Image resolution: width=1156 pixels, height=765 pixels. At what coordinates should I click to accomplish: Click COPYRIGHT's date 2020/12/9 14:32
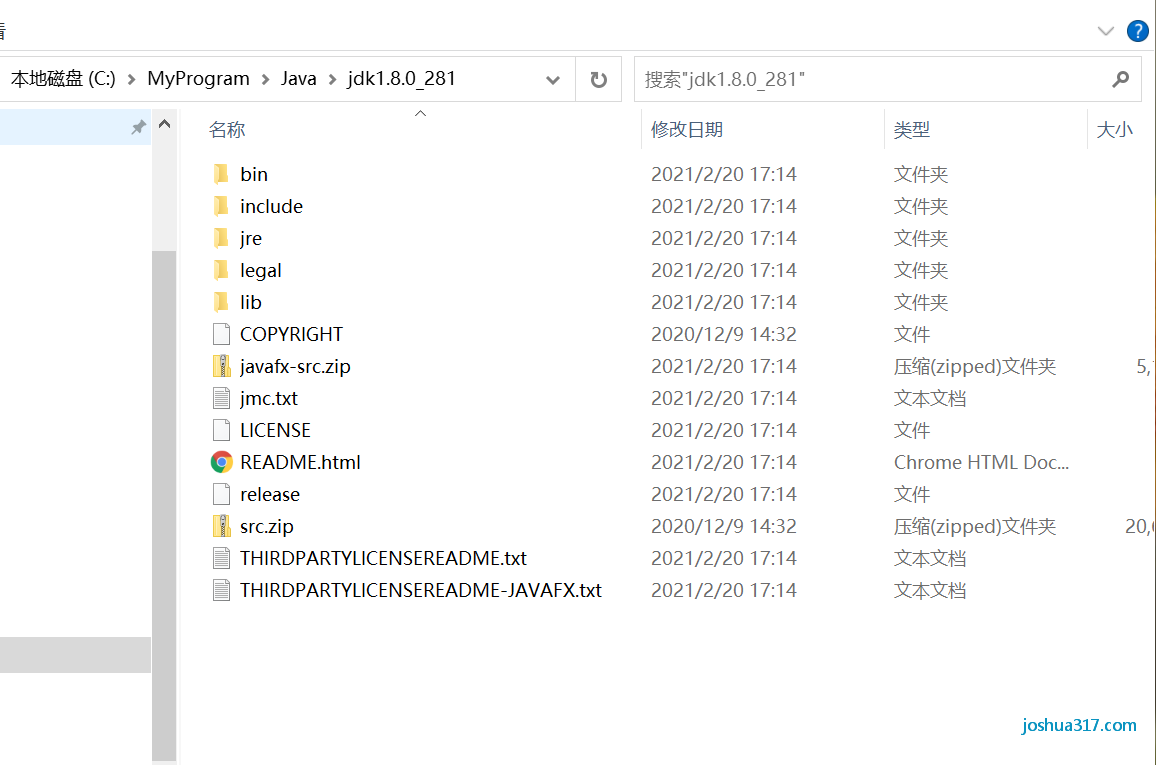pos(723,335)
